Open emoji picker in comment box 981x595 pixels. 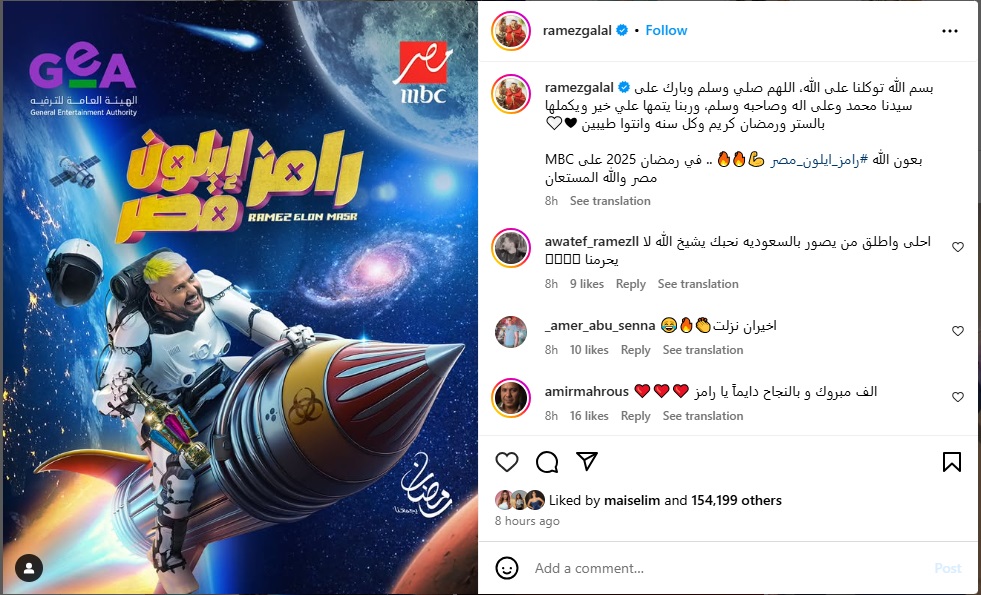coord(507,568)
